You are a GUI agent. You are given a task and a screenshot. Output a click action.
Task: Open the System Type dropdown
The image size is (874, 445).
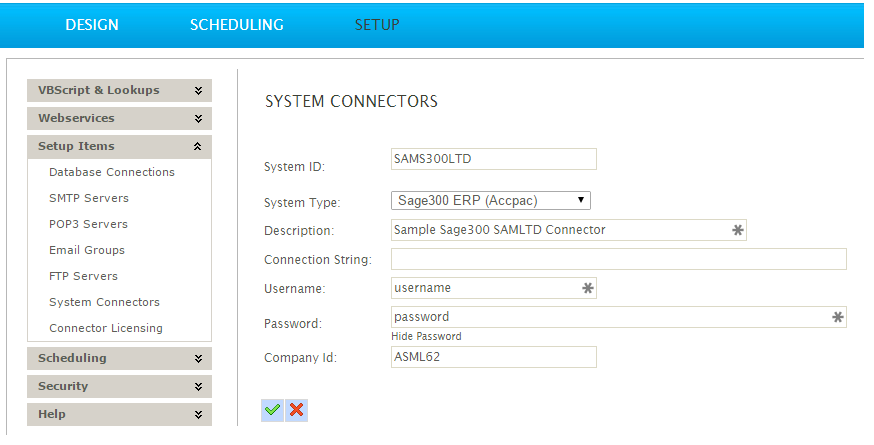pos(491,200)
